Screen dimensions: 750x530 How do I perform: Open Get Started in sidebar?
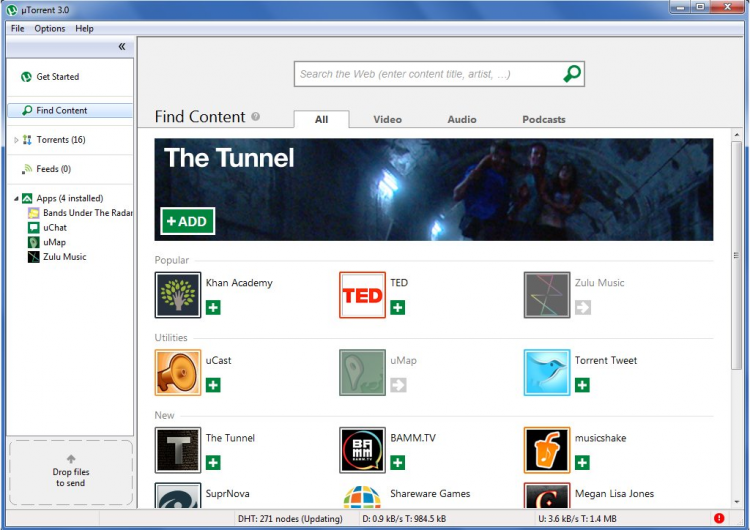point(57,77)
